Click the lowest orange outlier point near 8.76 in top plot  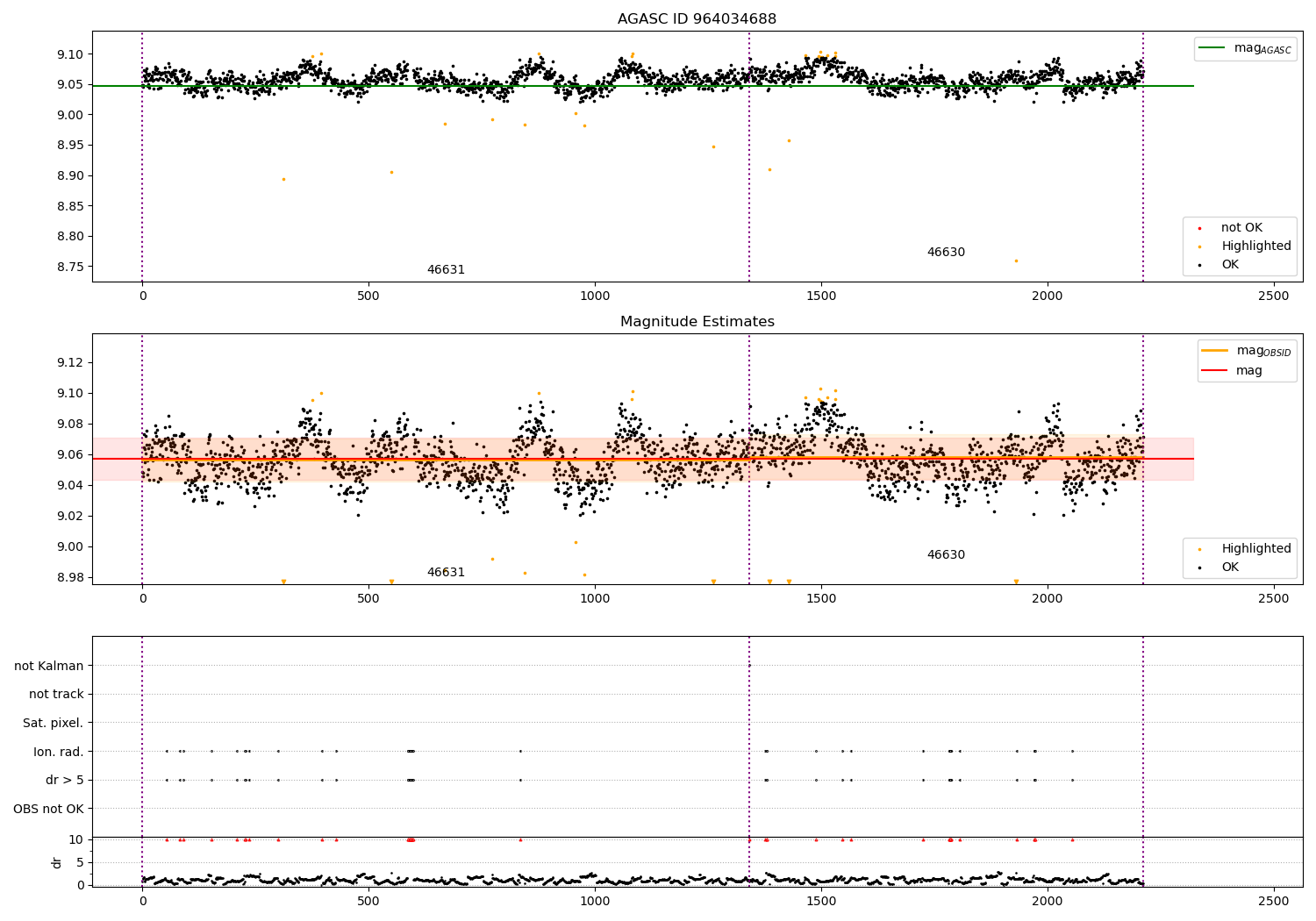point(1016,261)
